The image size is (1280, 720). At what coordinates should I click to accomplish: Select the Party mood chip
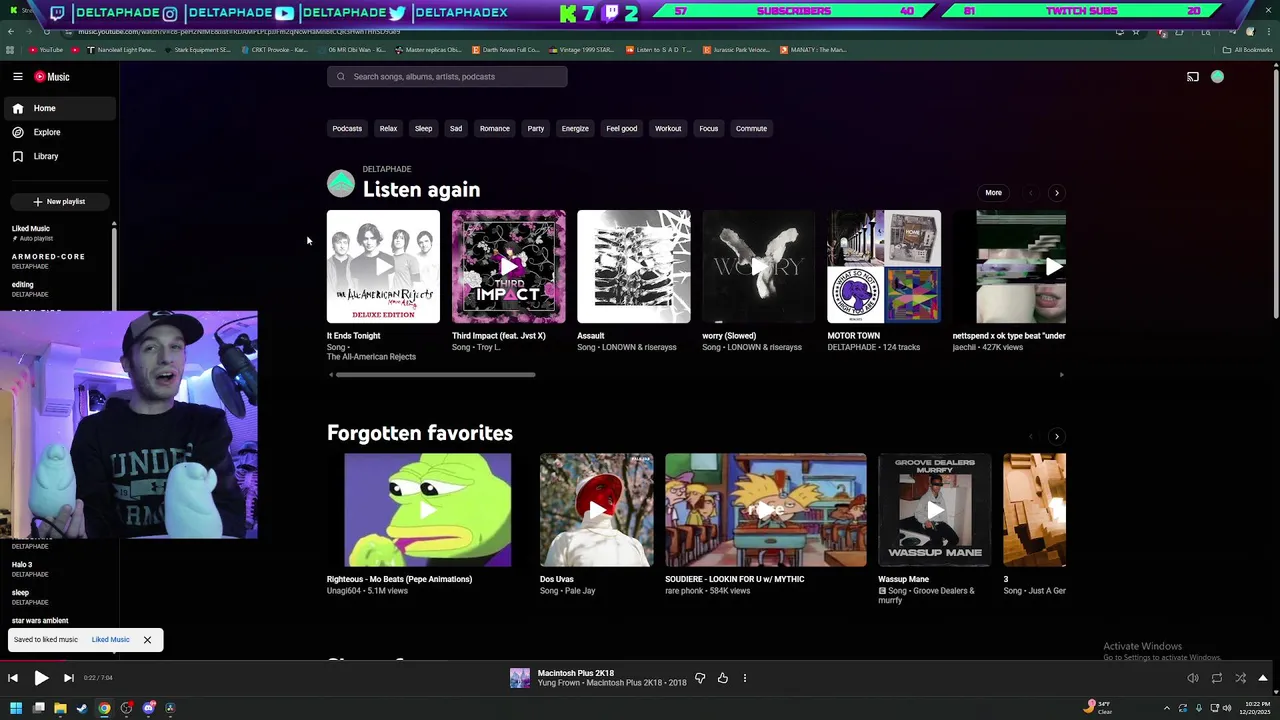pyautogui.click(x=536, y=129)
